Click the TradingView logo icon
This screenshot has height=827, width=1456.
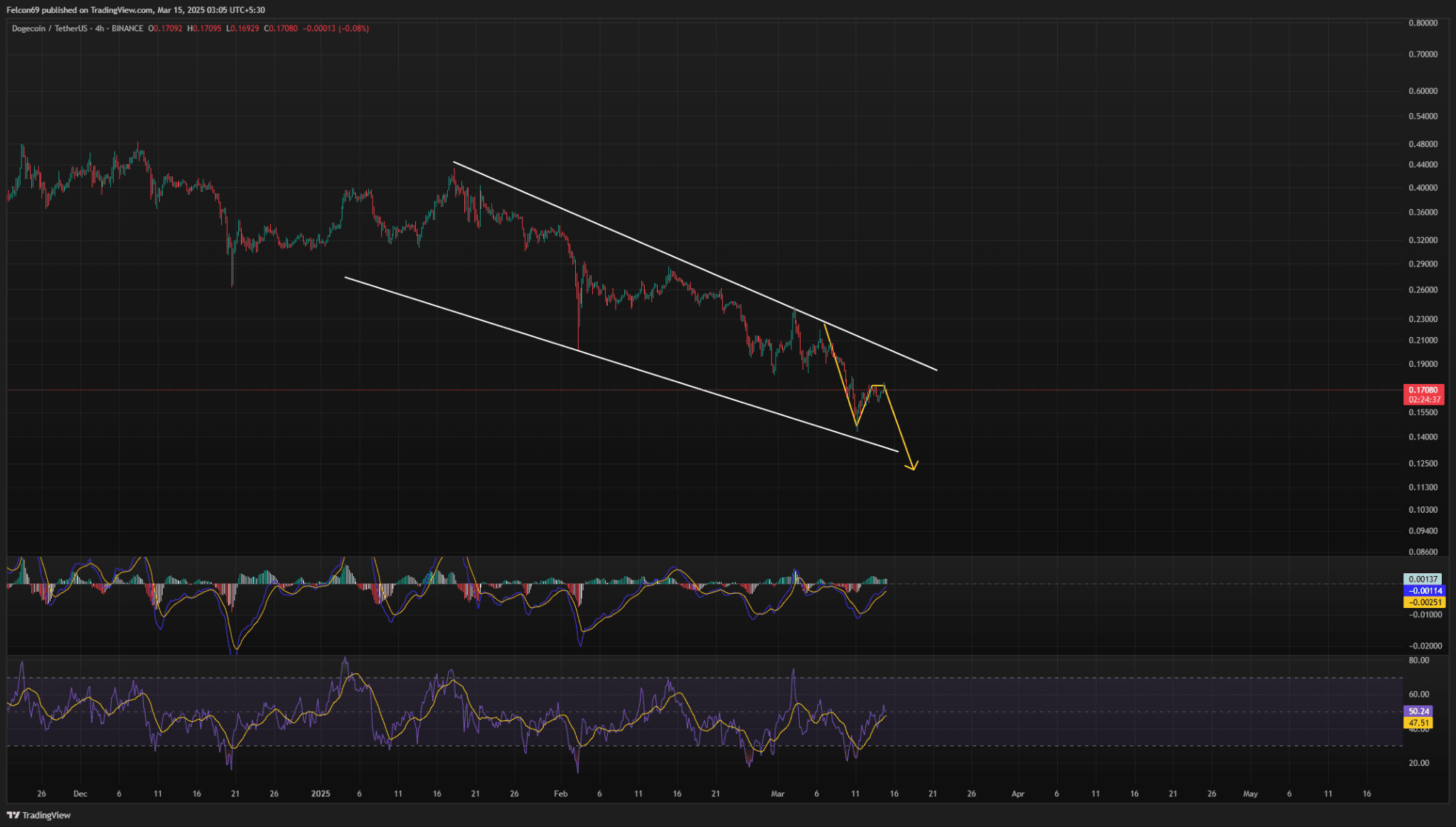coord(13,815)
